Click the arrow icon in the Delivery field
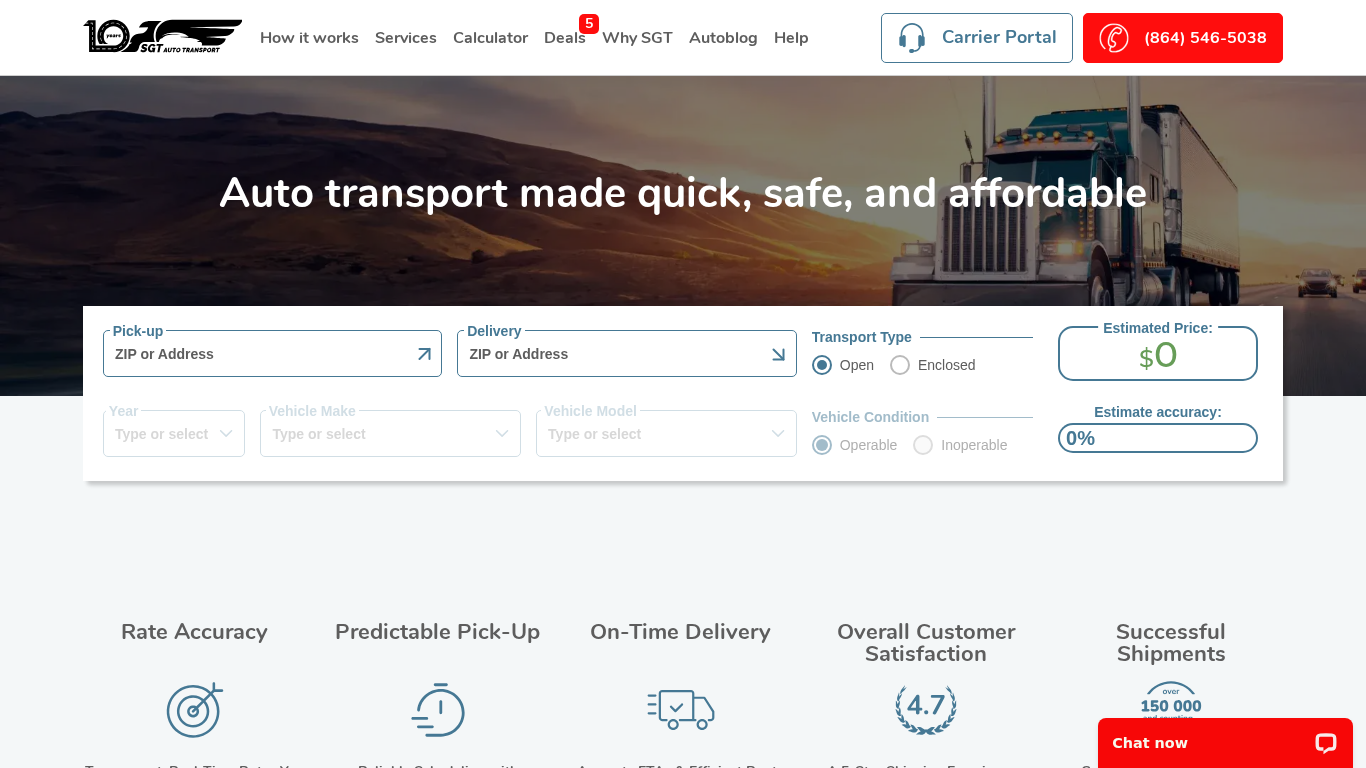 click(x=777, y=353)
